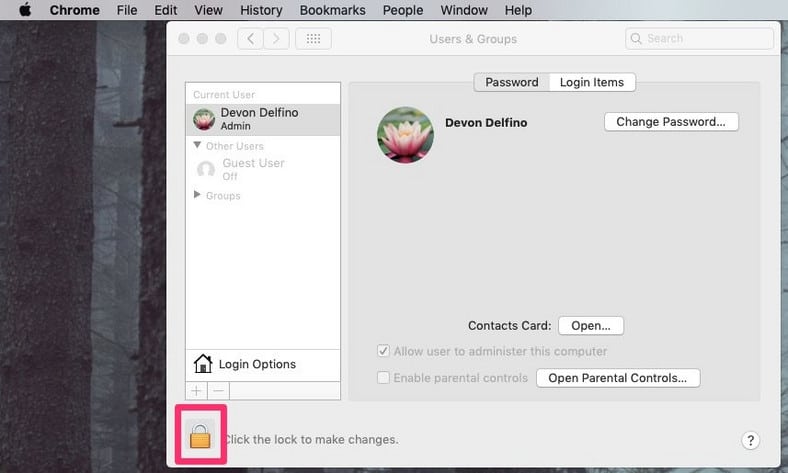The image size is (788, 473).
Task: Open the File menu
Action: [x=127, y=10]
